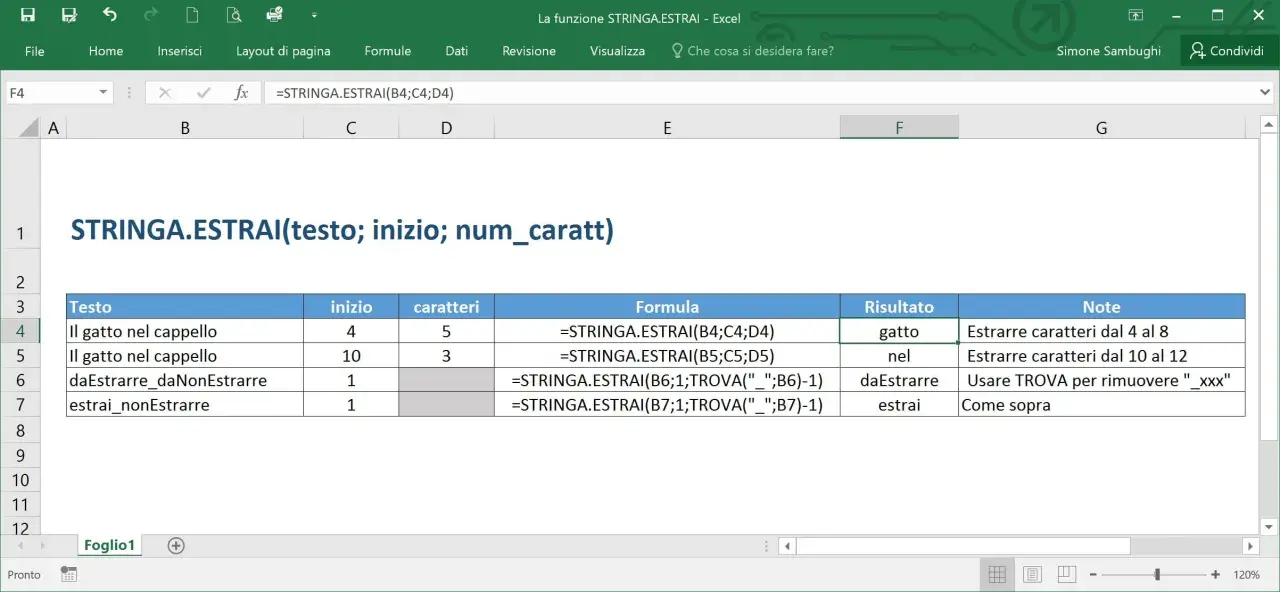Switch to Page Layout view icon
This screenshot has width=1280, height=592.
1032,575
